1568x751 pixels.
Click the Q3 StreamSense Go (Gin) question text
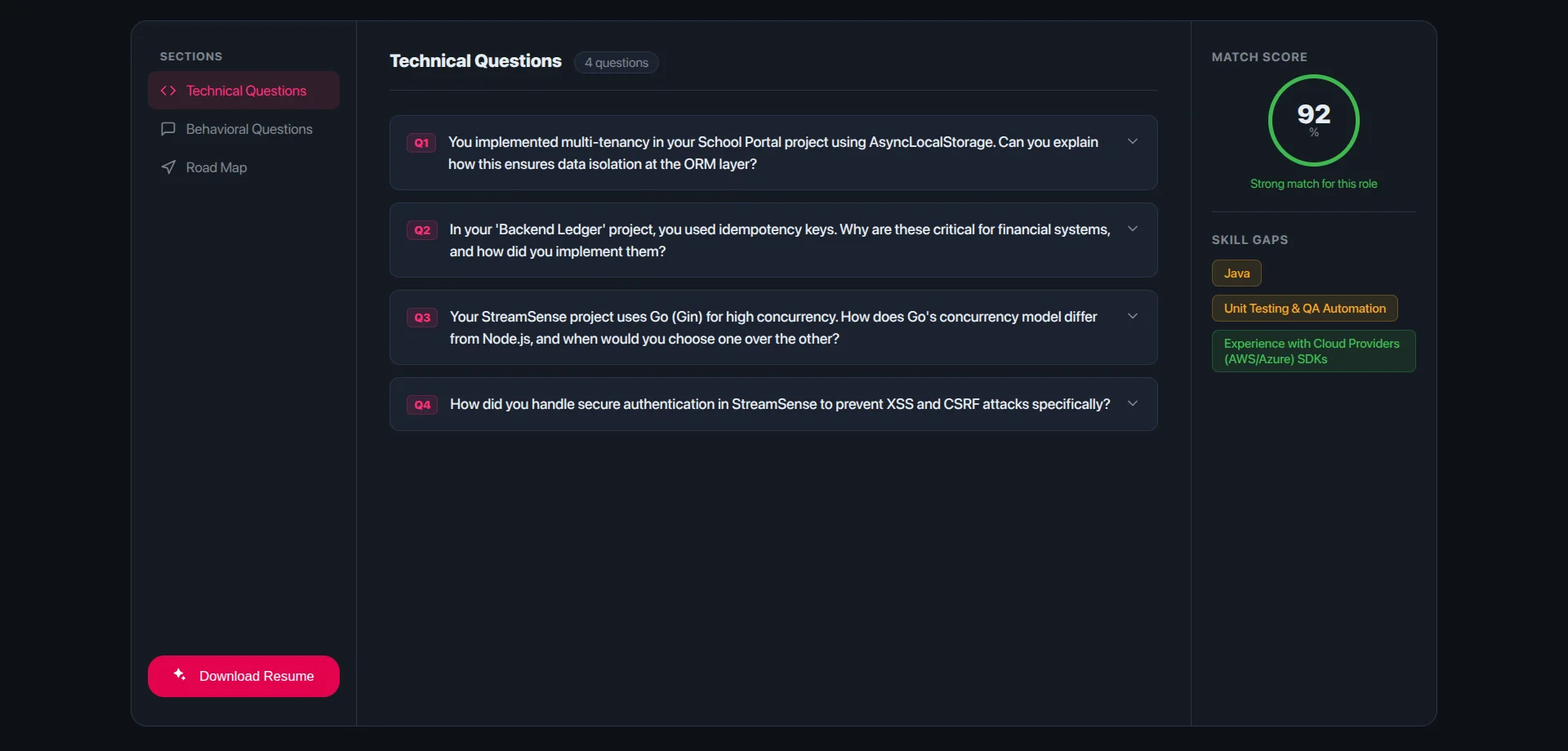pyautogui.click(x=773, y=327)
